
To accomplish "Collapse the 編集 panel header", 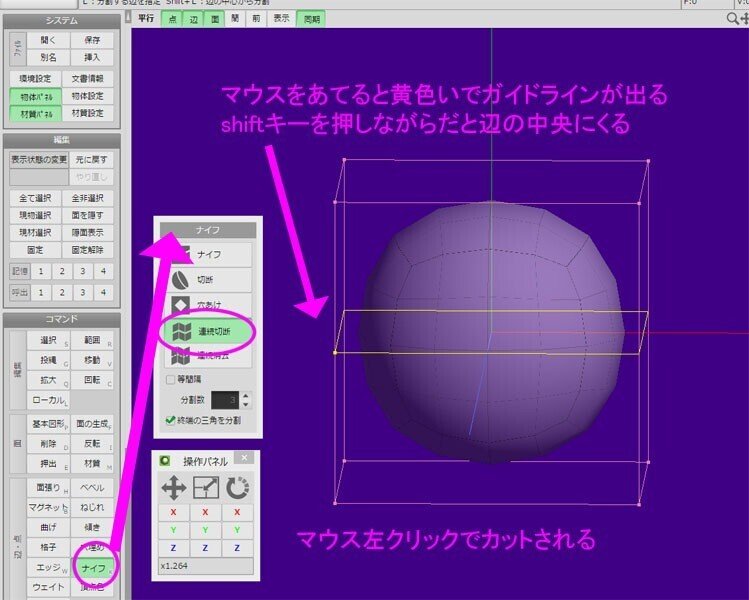I will click(x=62, y=140).
